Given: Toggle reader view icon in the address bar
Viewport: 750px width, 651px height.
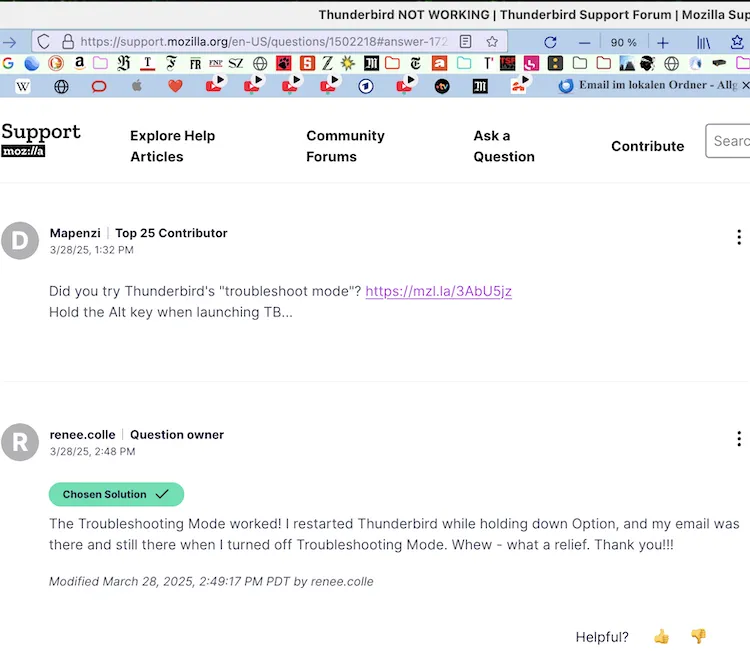Looking at the screenshot, I should point(465,42).
